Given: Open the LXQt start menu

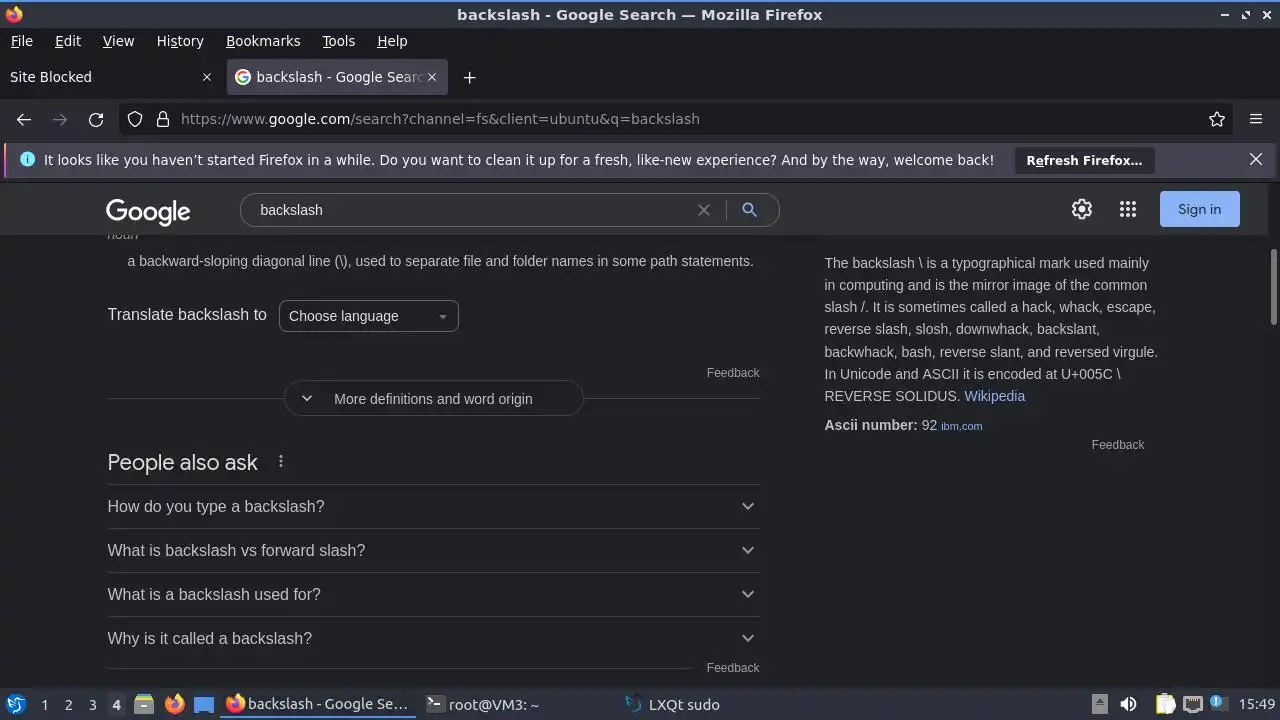Looking at the screenshot, I should coord(16,704).
